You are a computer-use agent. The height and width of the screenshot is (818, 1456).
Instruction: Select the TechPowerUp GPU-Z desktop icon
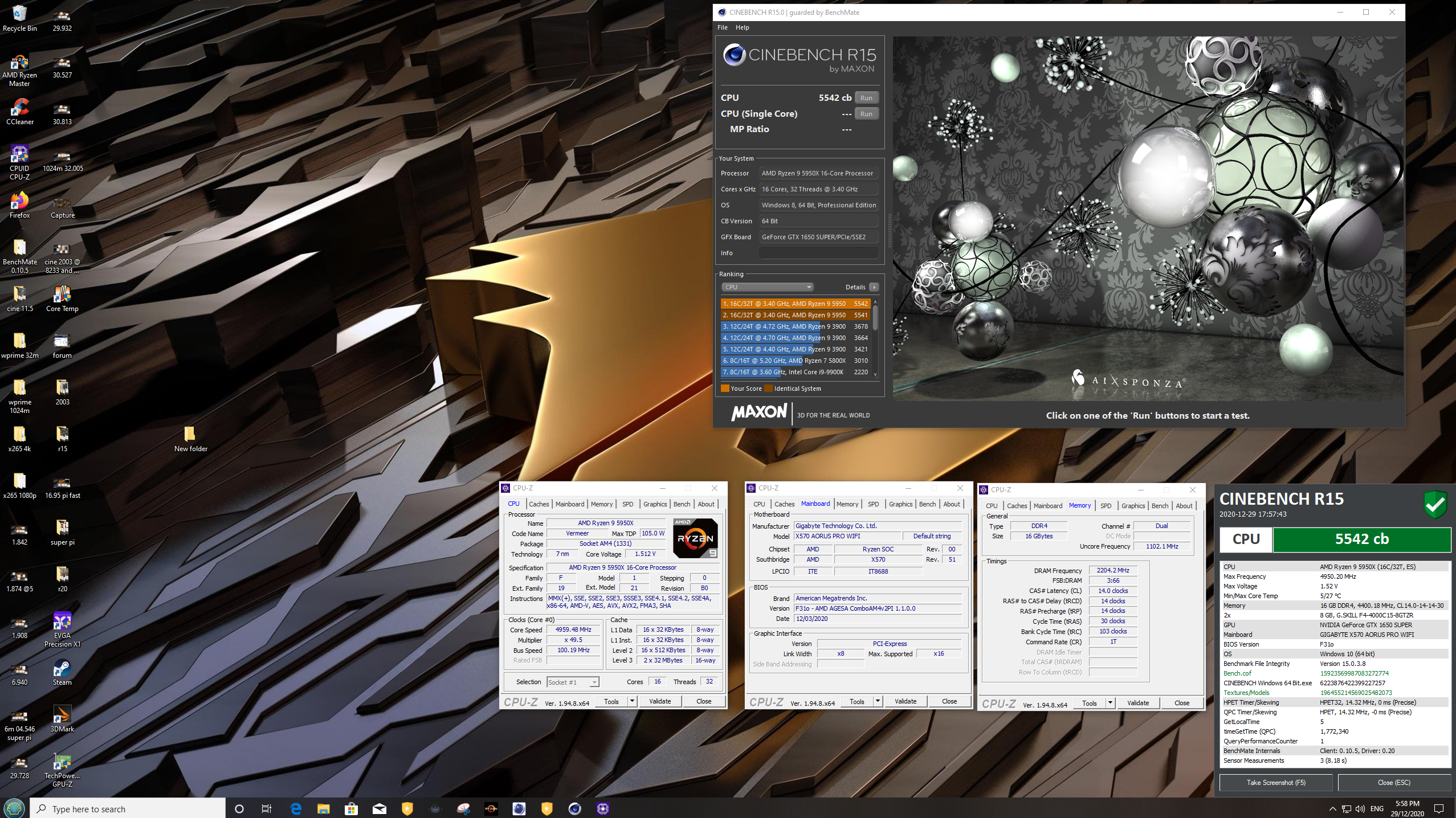(62, 770)
